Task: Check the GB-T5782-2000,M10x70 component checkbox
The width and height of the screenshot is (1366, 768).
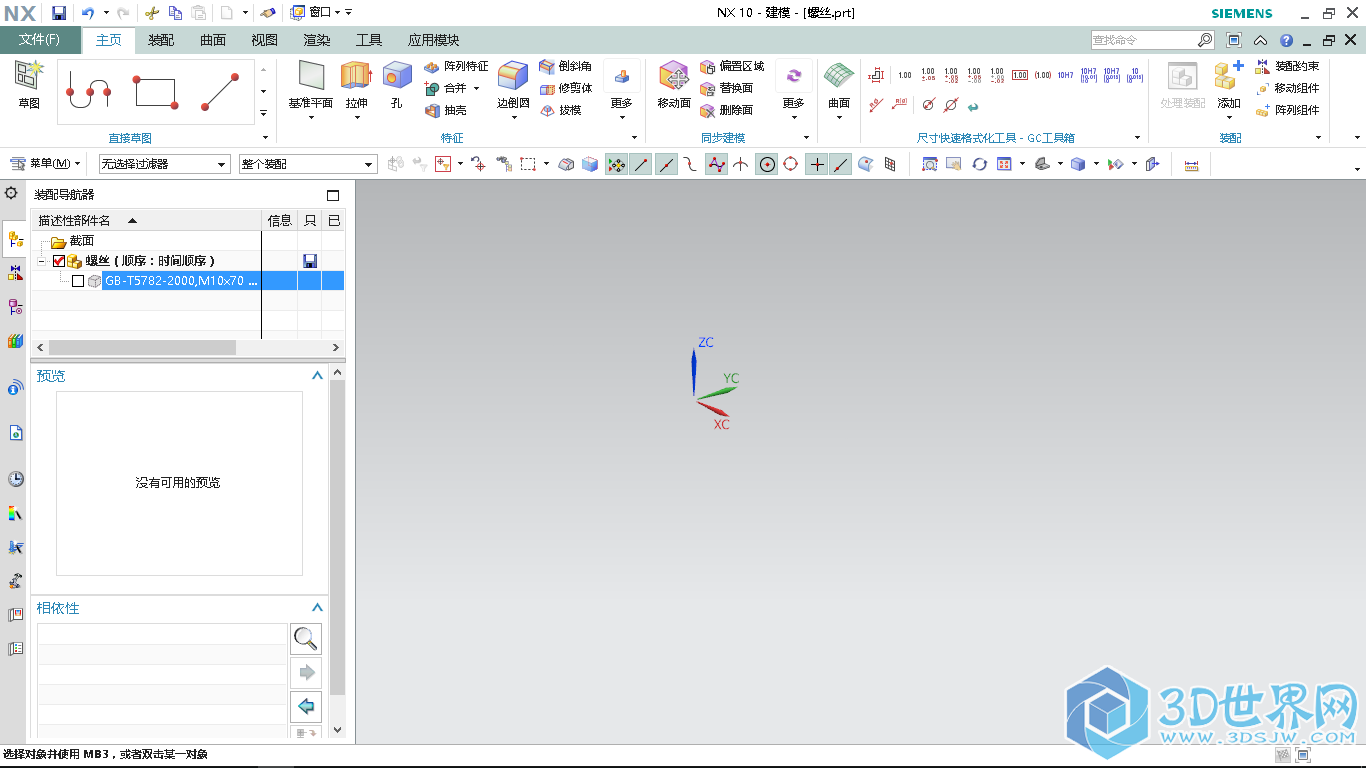Action: (x=78, y=281)
